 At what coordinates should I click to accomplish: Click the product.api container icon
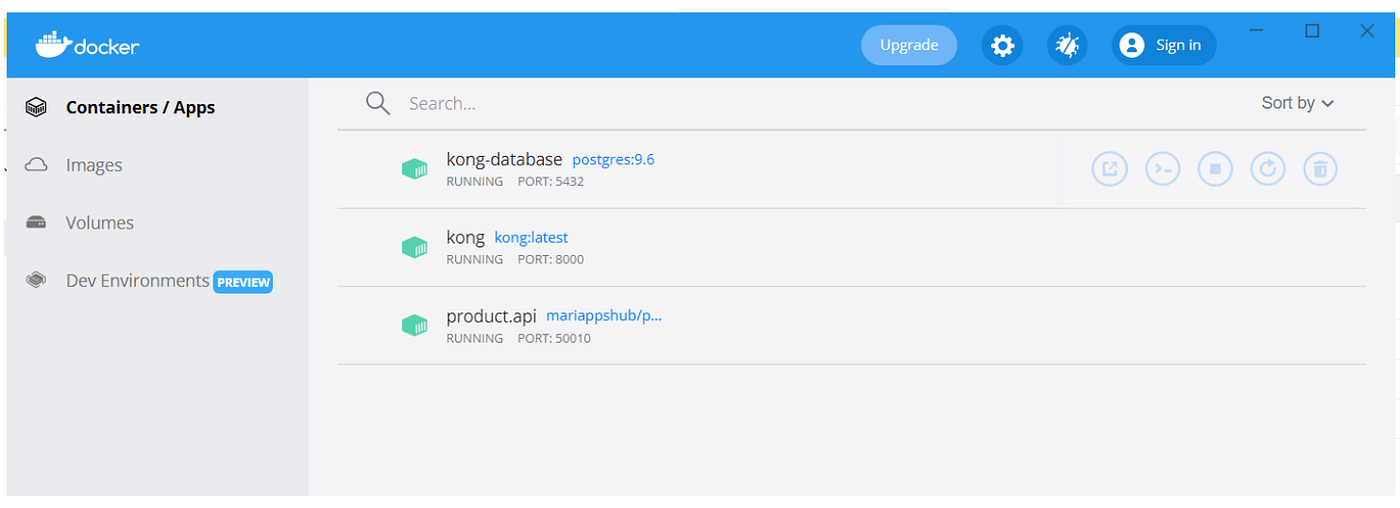coord(414,325)
